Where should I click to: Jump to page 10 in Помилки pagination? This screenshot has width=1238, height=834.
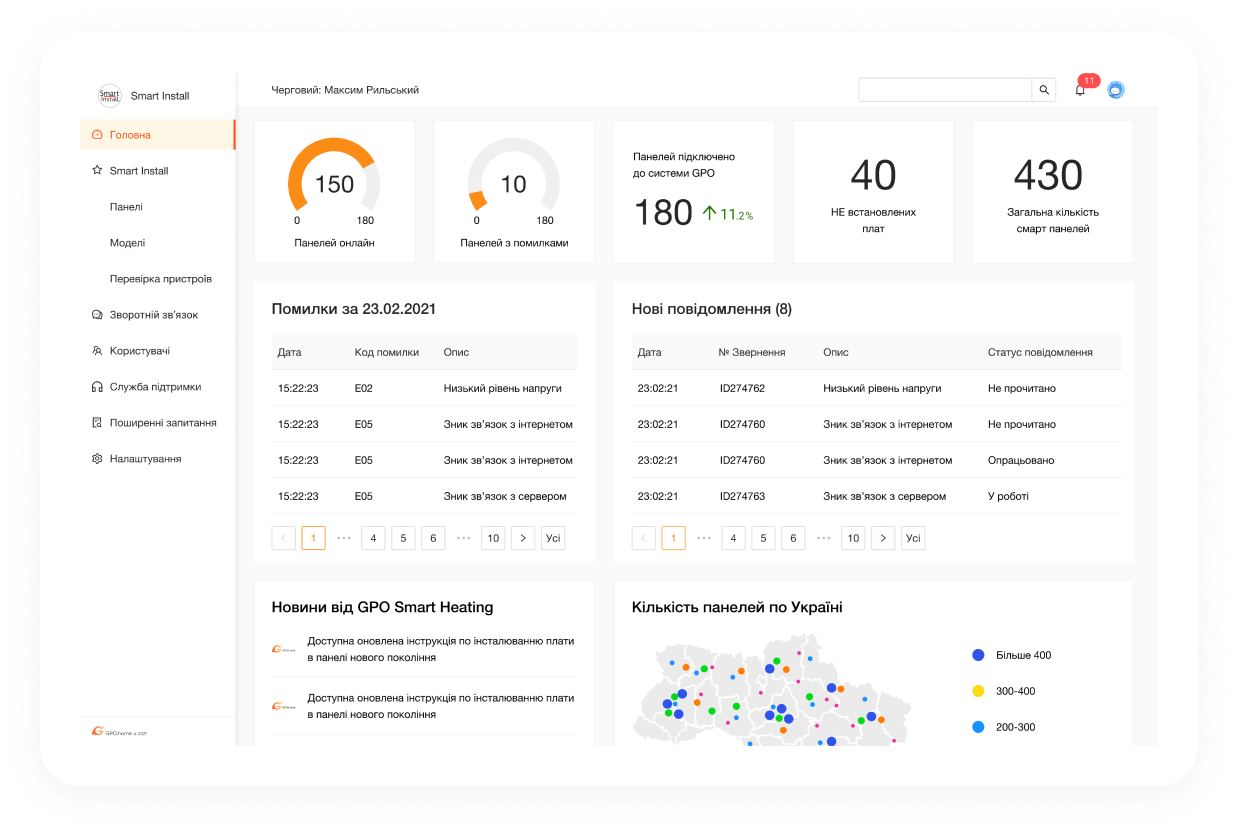[493, 538]
